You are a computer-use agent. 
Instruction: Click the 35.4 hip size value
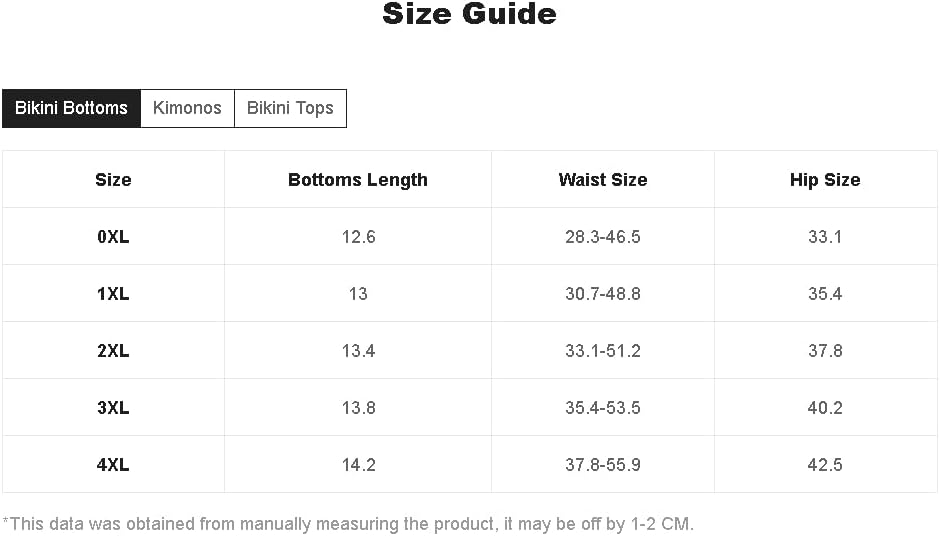click(x=825, y=294)
